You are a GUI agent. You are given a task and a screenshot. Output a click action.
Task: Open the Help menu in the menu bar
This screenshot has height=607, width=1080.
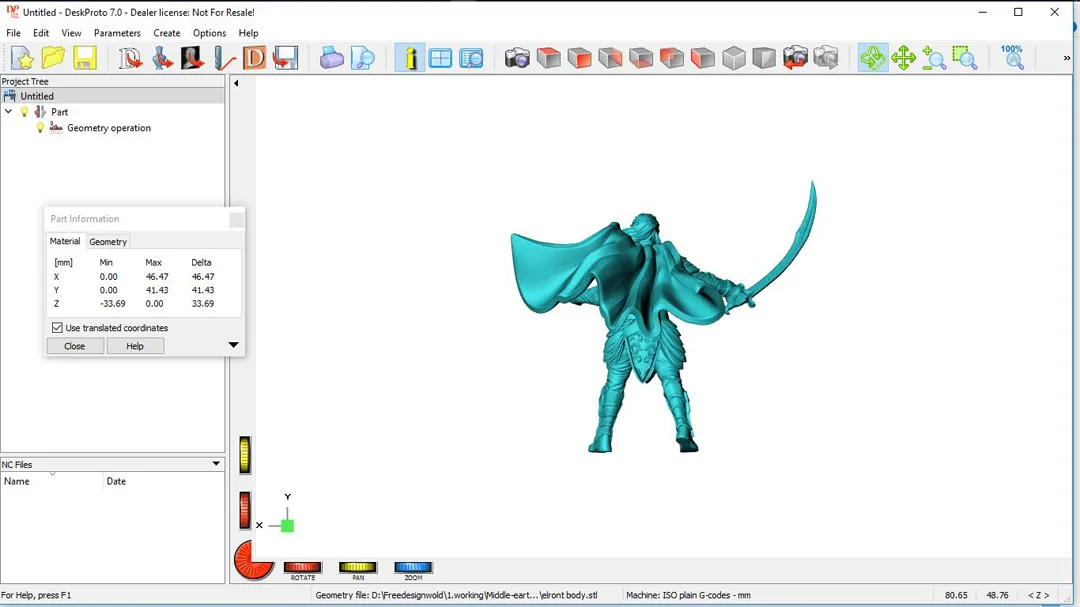click(x=248, y=33)
